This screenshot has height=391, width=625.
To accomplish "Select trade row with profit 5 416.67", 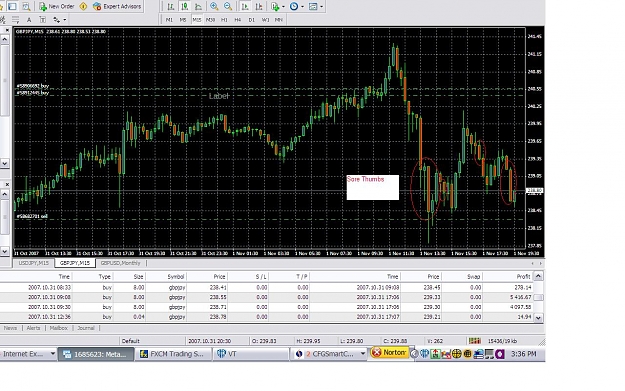I will pyautogui.click(x=266, y=297).
